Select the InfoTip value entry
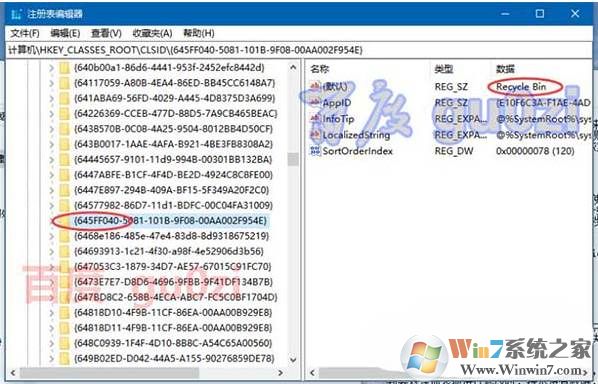The width and height of the screenshot is (598, 384). click(338, 119)
